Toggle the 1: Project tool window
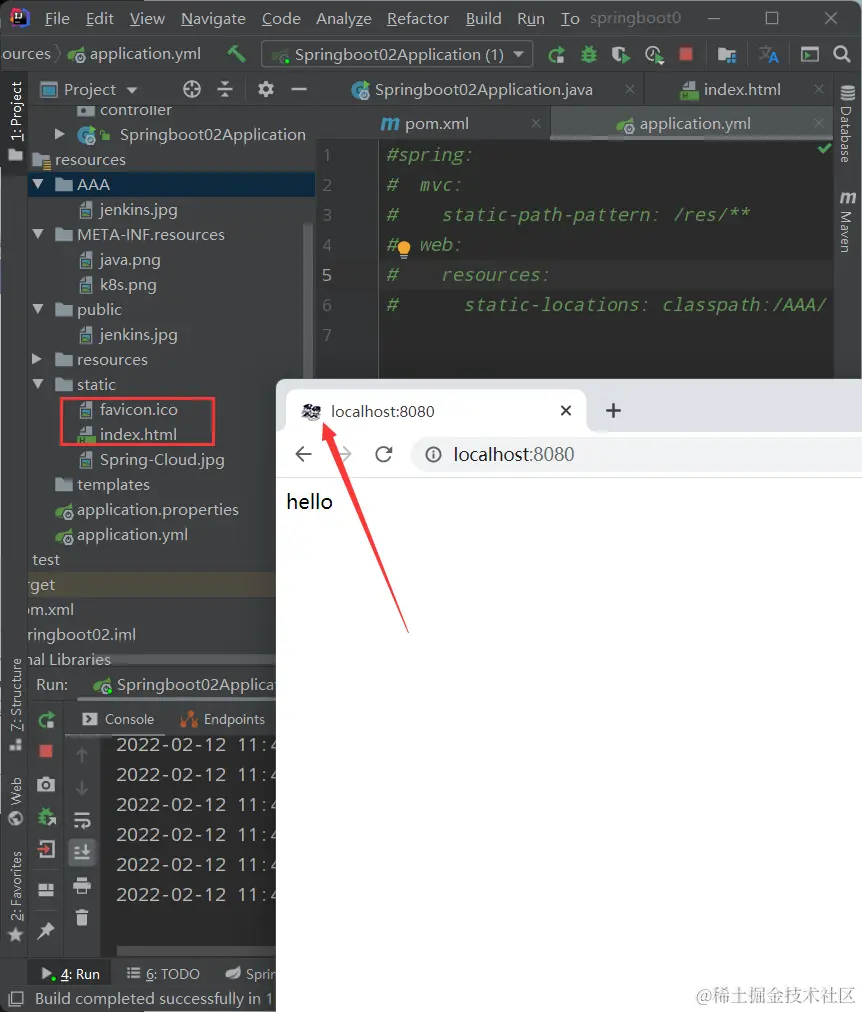The width and height of the screenshot is (862, 1012). click(15, 119)
